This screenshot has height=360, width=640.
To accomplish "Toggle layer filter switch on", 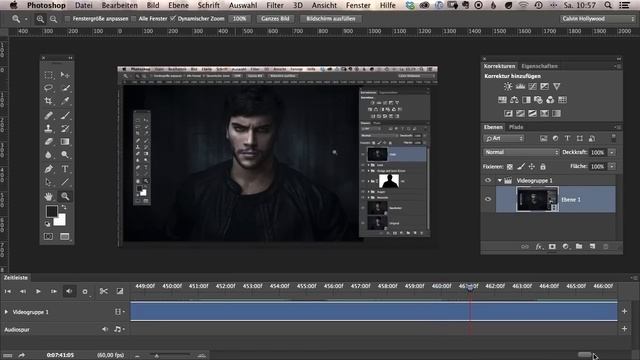I will [613, 138].
